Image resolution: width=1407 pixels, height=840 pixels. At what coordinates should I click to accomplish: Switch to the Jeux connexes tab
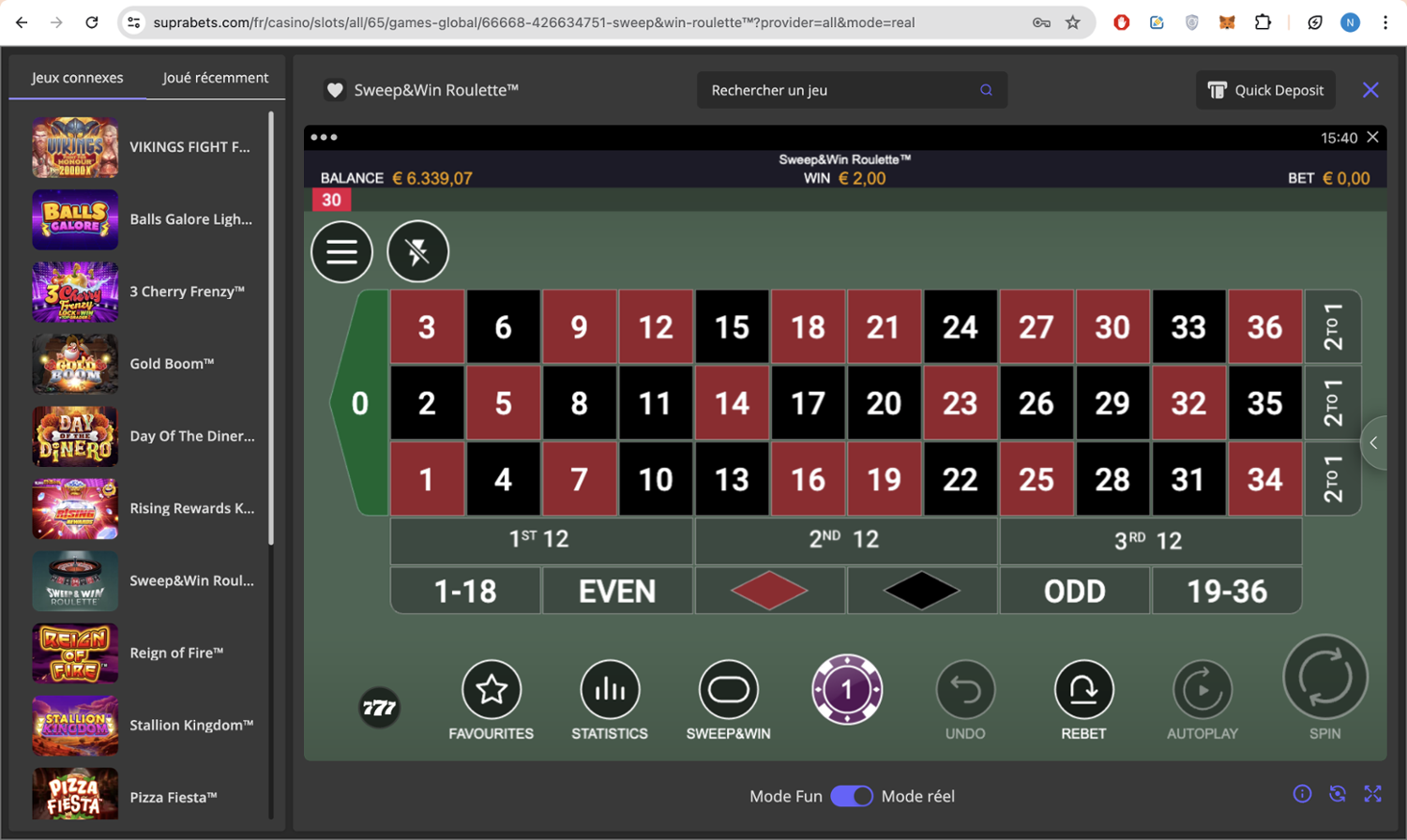coord(78,78)
